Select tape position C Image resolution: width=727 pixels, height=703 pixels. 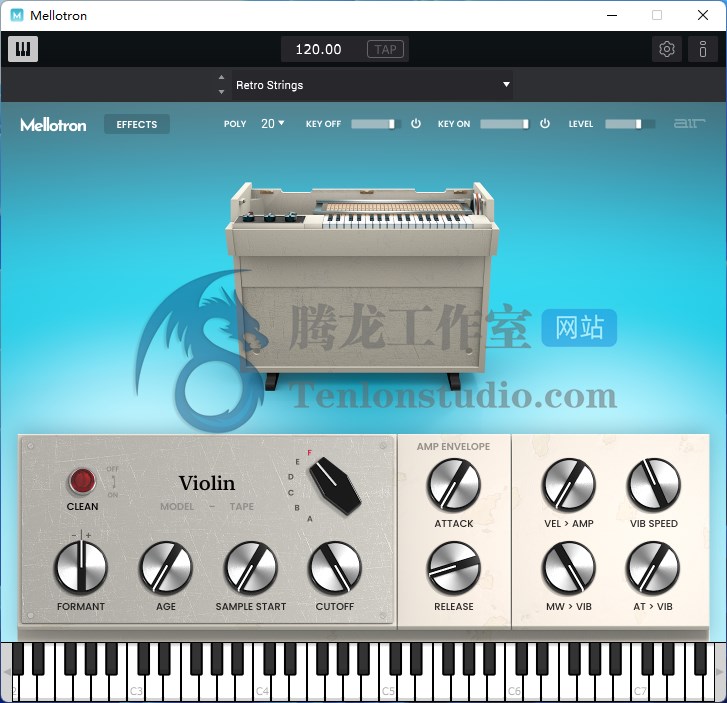click(x=291, y=492)
